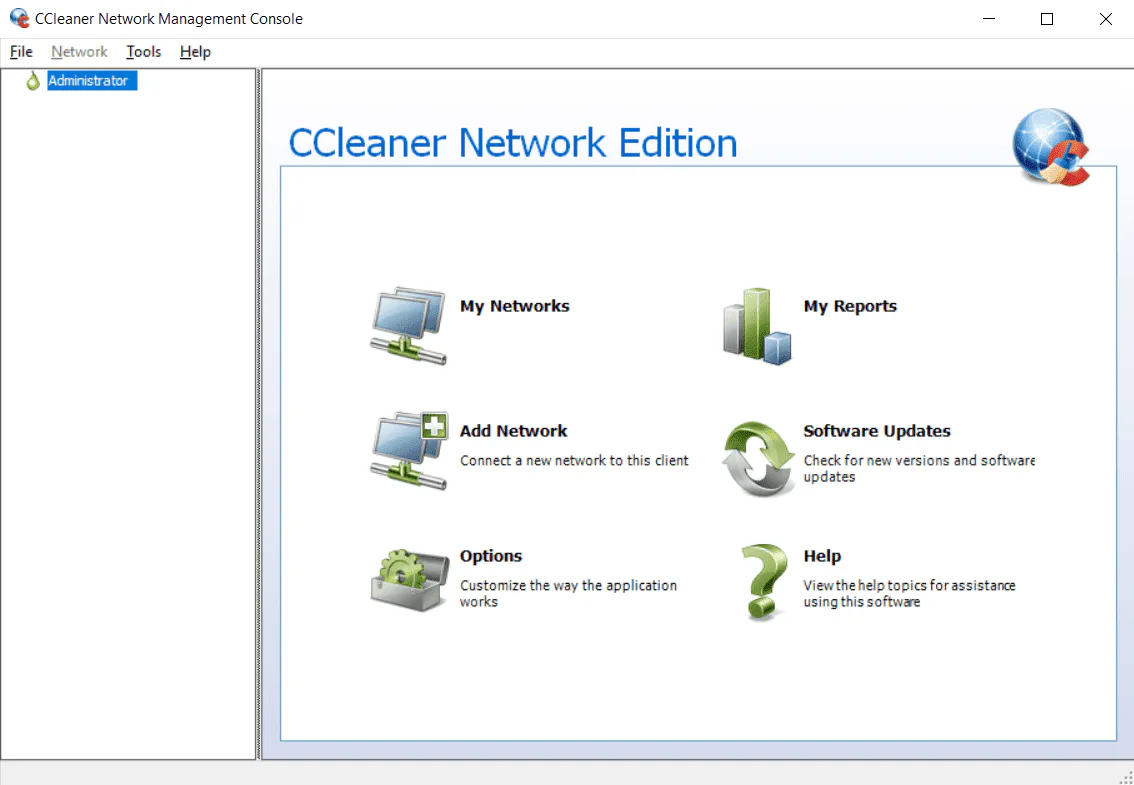The height and width of the screenshot is (785, 1134).
Task: Click the My Reports heading link
Action: tap(850, 306)
